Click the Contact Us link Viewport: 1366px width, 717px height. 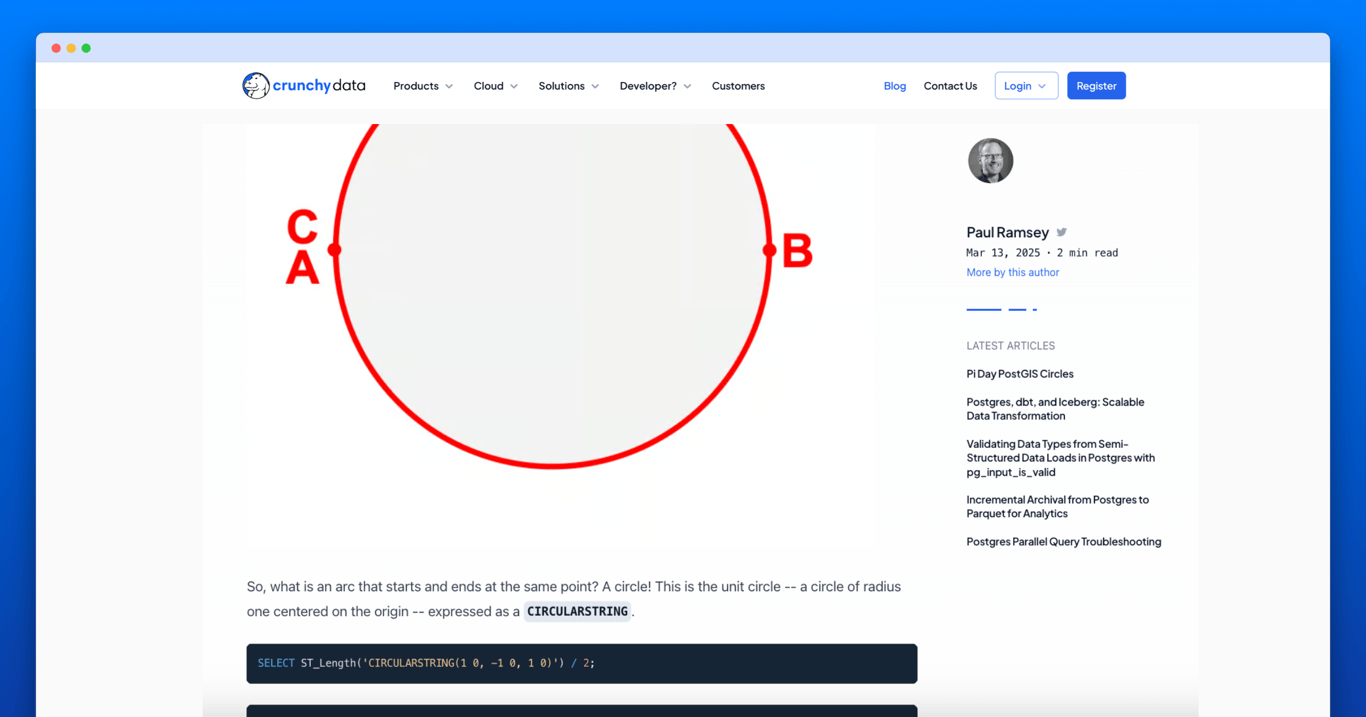point(950,86)
